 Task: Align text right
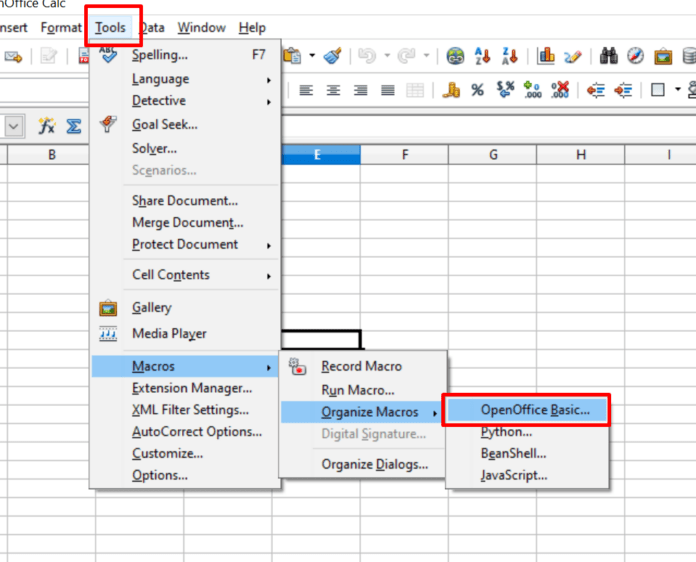coord(360,91)
